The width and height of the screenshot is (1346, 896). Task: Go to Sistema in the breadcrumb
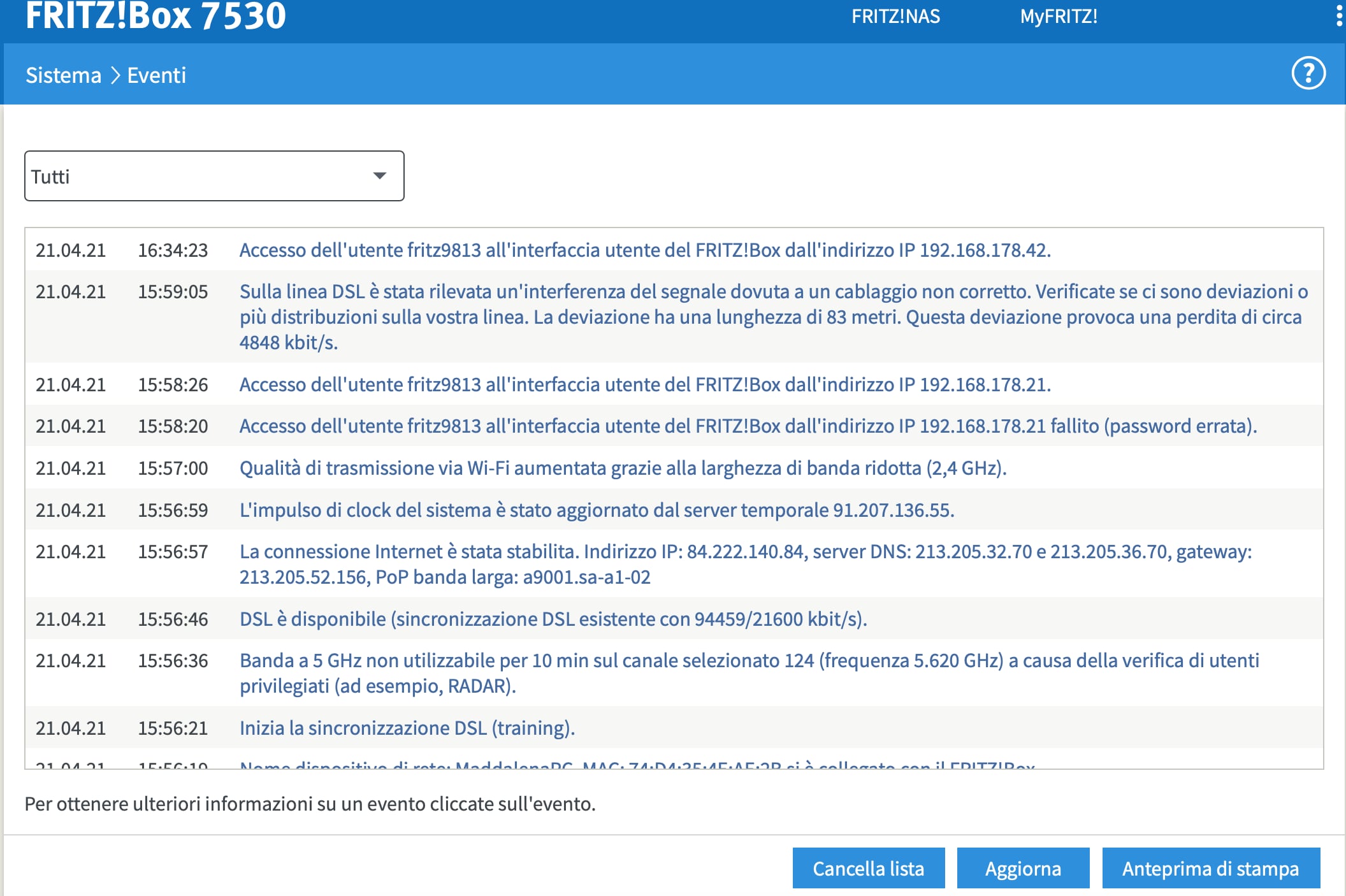pos(63,75)
